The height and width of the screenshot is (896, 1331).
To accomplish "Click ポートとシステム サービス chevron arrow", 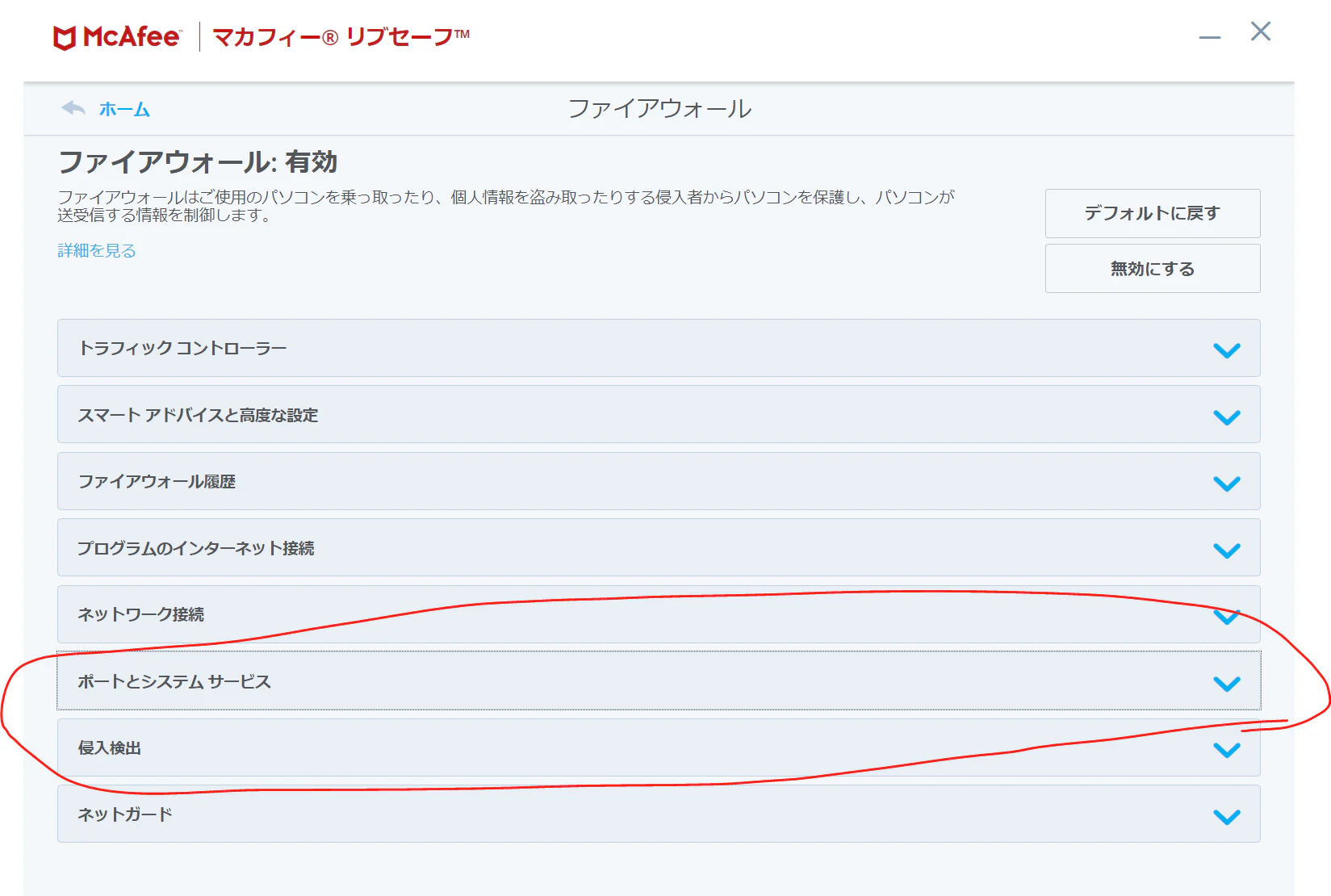I will click(x=1226, y=684).
